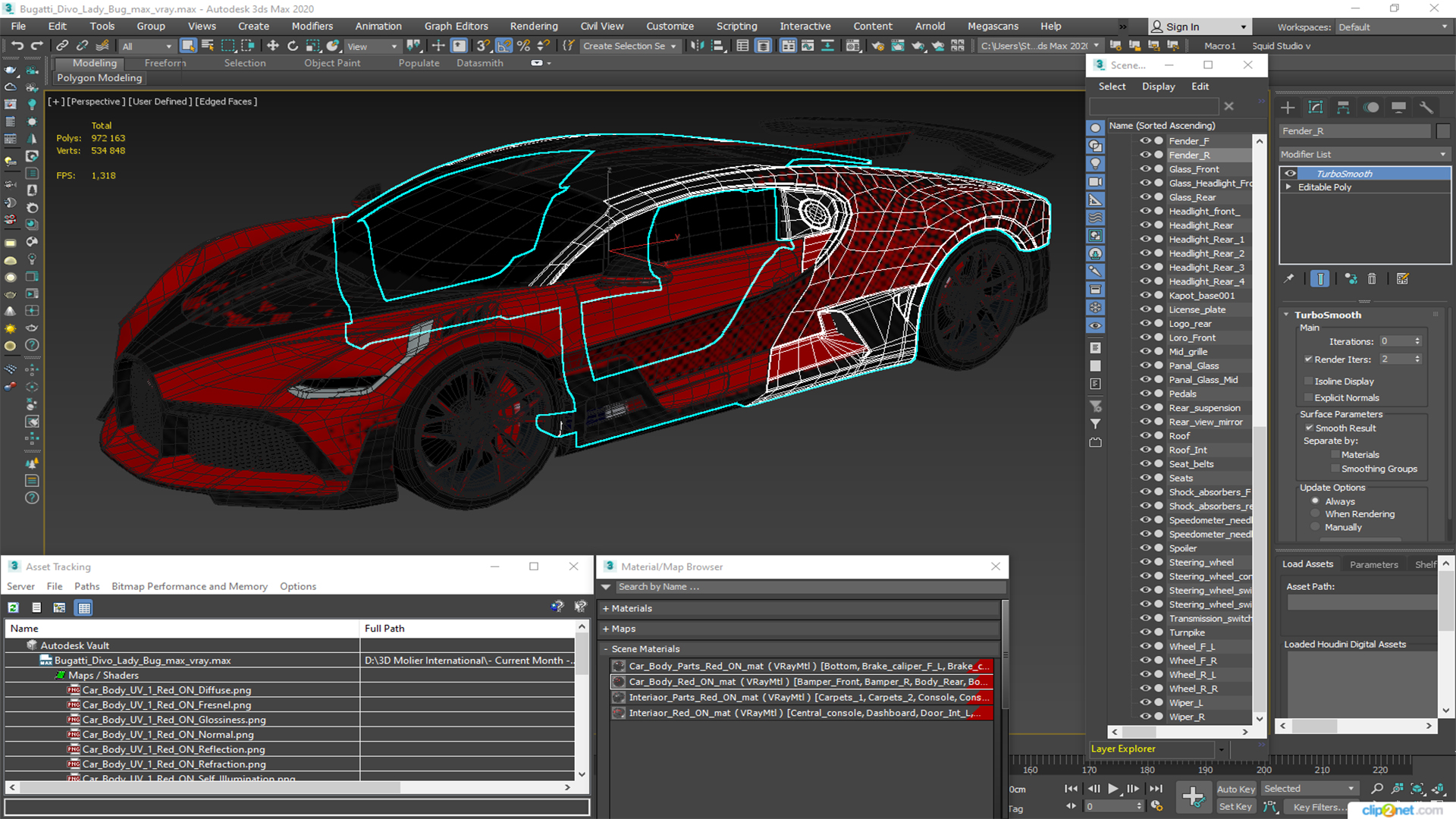Open the Create tab plus icon
The width and height of the screenshot is (1456, 819).
[1288, 107]
